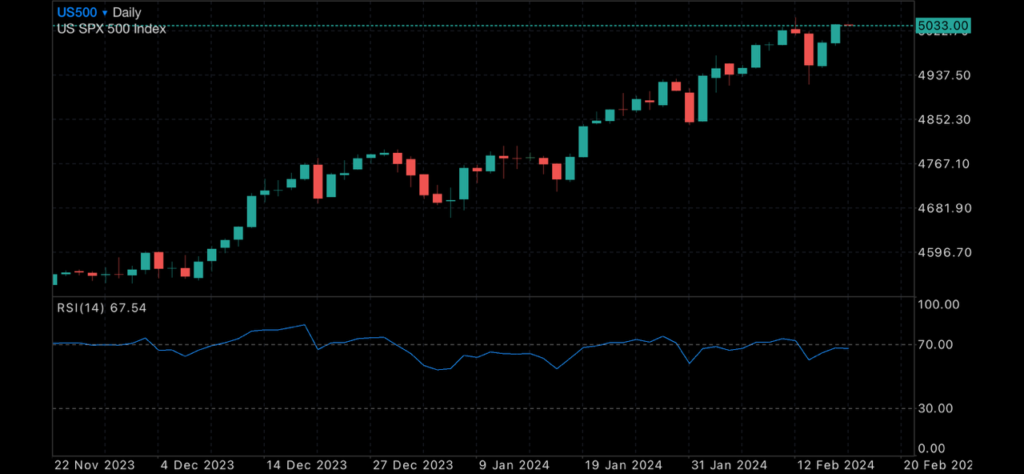
Task: Click the 4767.10 price axis label
Action: [944, 164]
